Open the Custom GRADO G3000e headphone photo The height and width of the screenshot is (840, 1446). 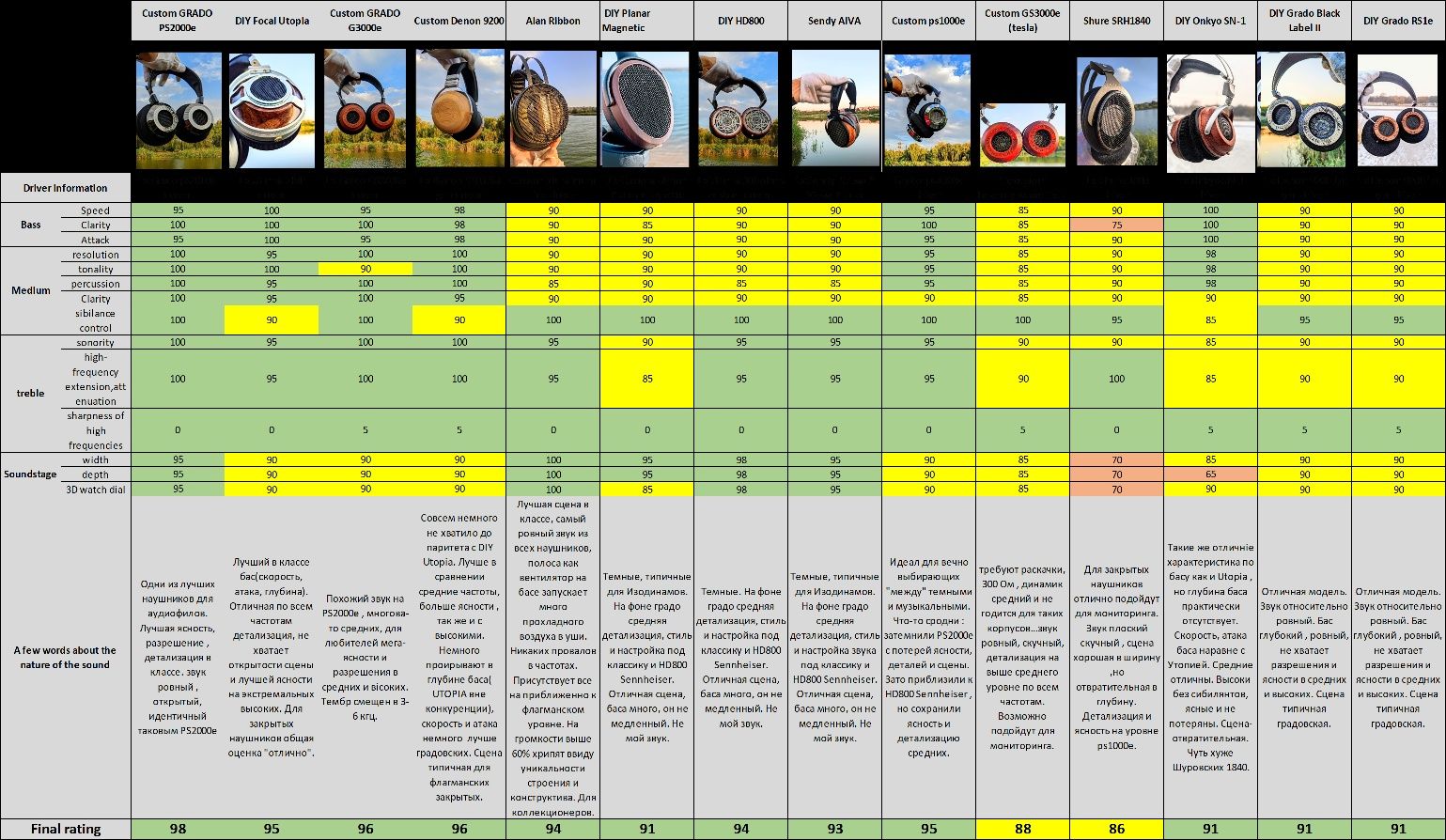[x=365, y=108]
